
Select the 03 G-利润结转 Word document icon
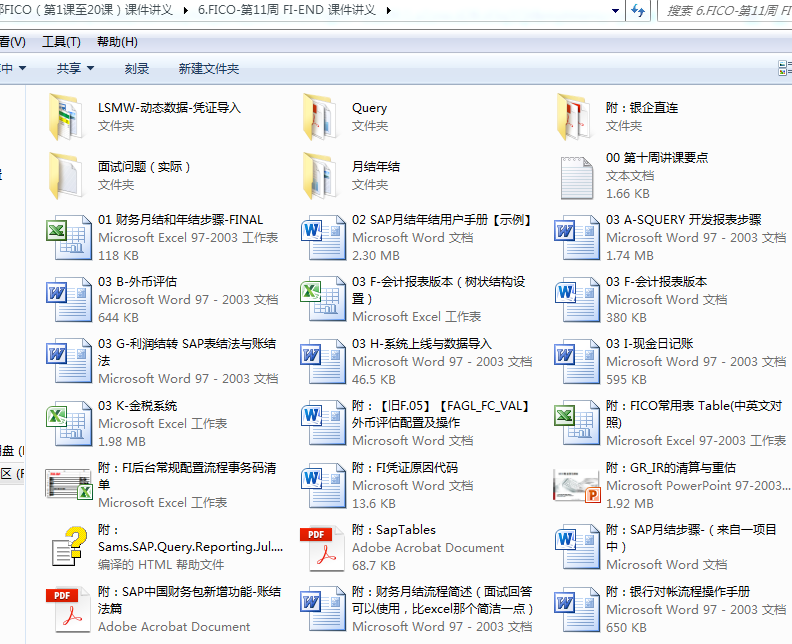(69, 361)
